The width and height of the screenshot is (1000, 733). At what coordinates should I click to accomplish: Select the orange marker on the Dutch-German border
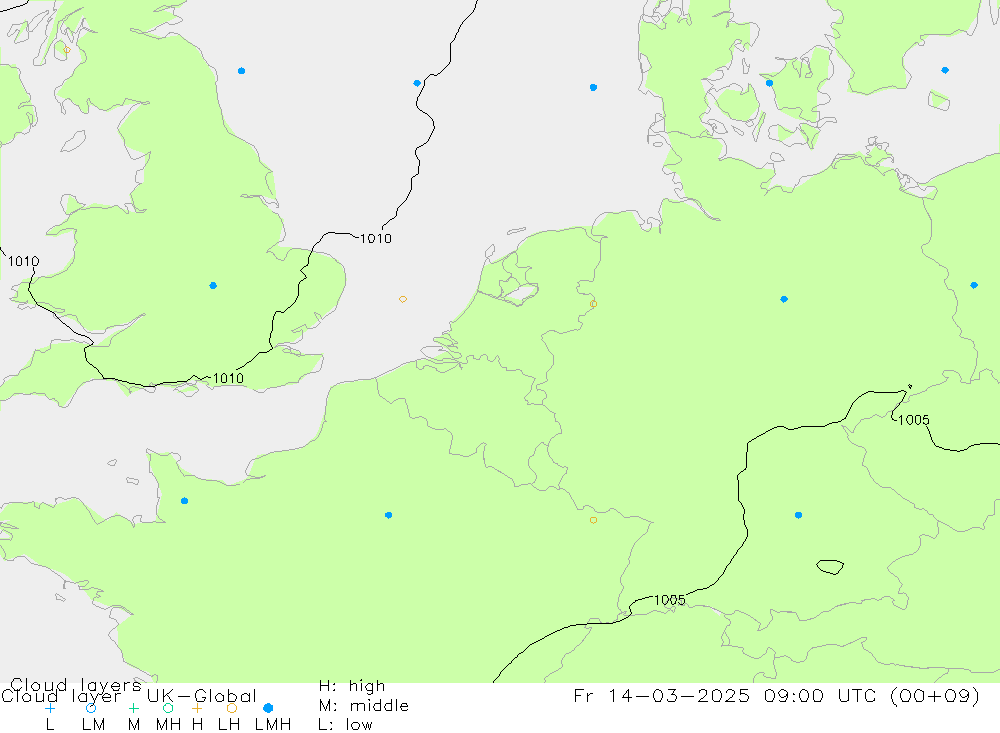coord(593,304)
